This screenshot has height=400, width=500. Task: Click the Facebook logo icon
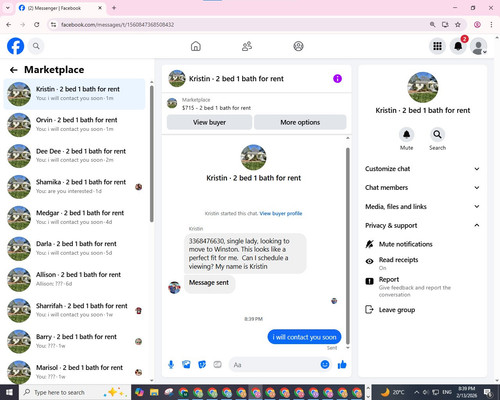tap(15, 46)
